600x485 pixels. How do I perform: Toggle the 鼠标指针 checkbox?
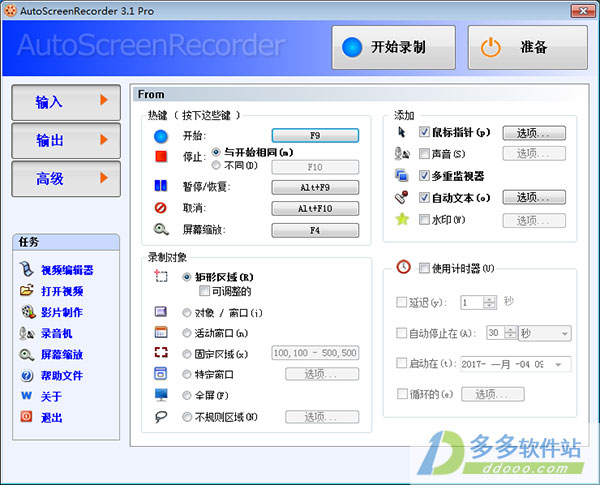(424, 132)
